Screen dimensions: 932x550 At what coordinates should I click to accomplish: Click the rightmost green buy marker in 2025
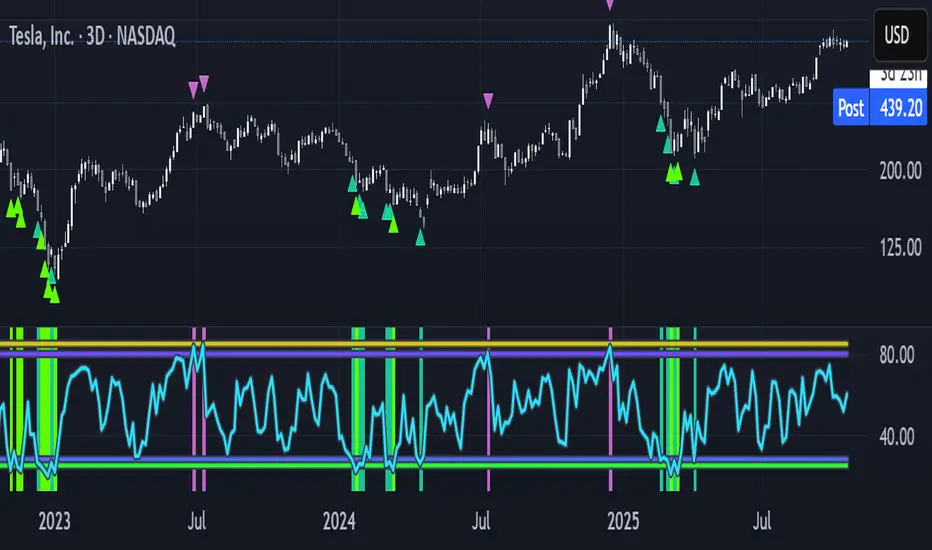point(694,177)
